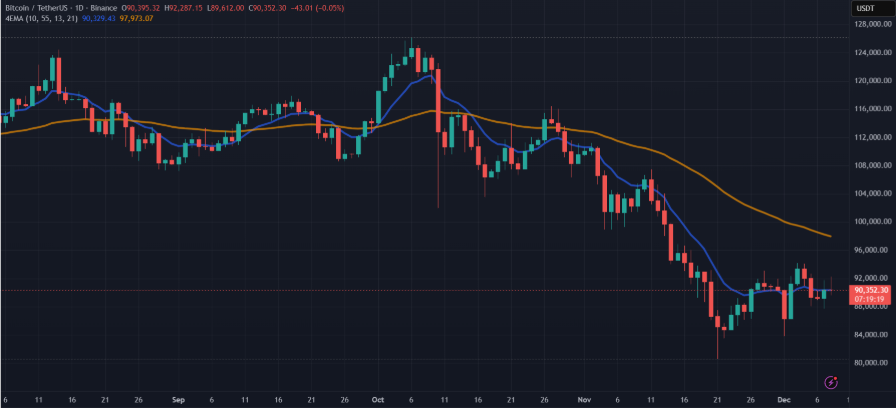Click the 112,000.00 price axis label
Screen dimensions: 896x408
871,137
